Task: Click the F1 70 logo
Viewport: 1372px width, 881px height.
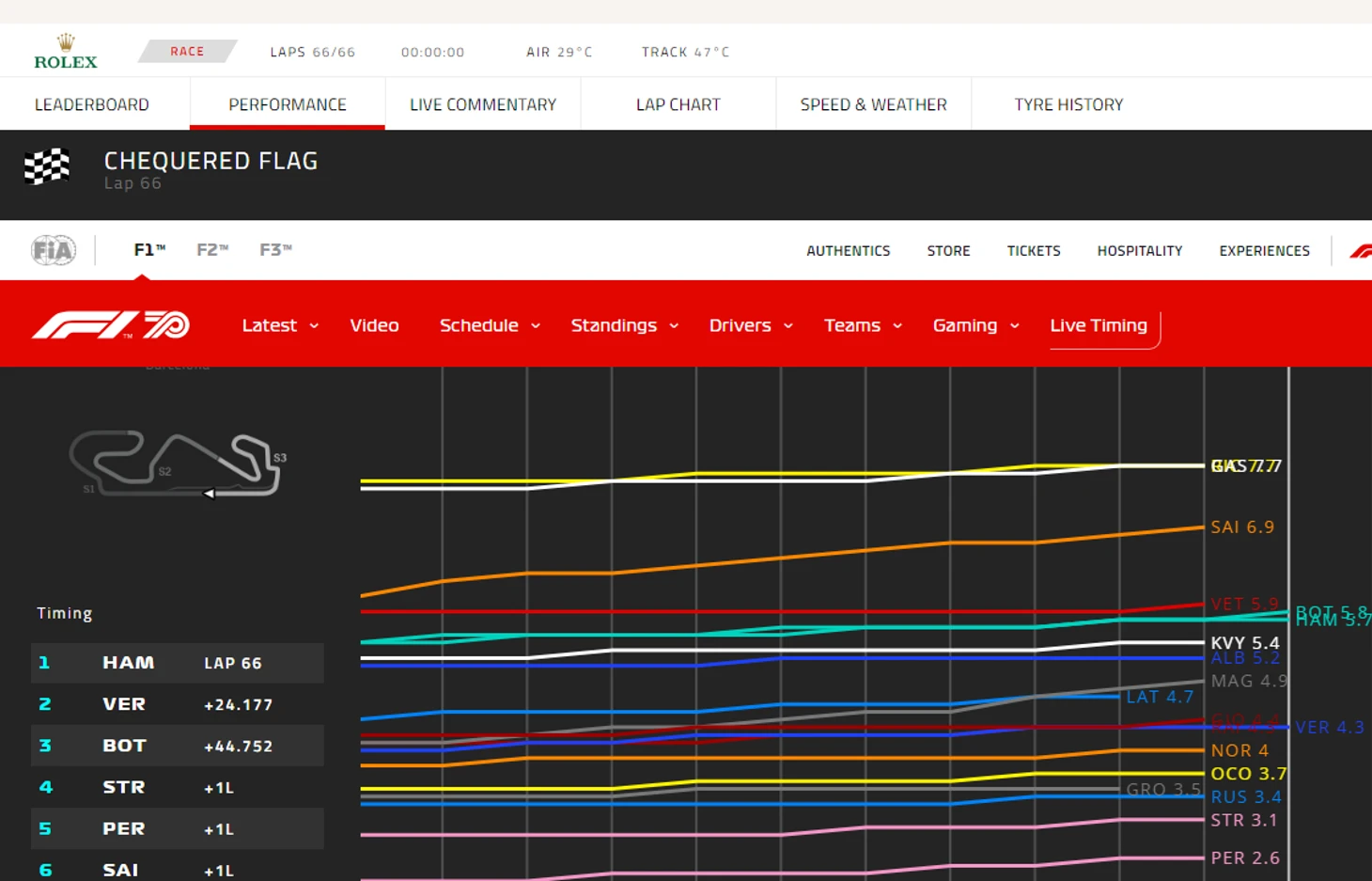Action: coord(111,325)
